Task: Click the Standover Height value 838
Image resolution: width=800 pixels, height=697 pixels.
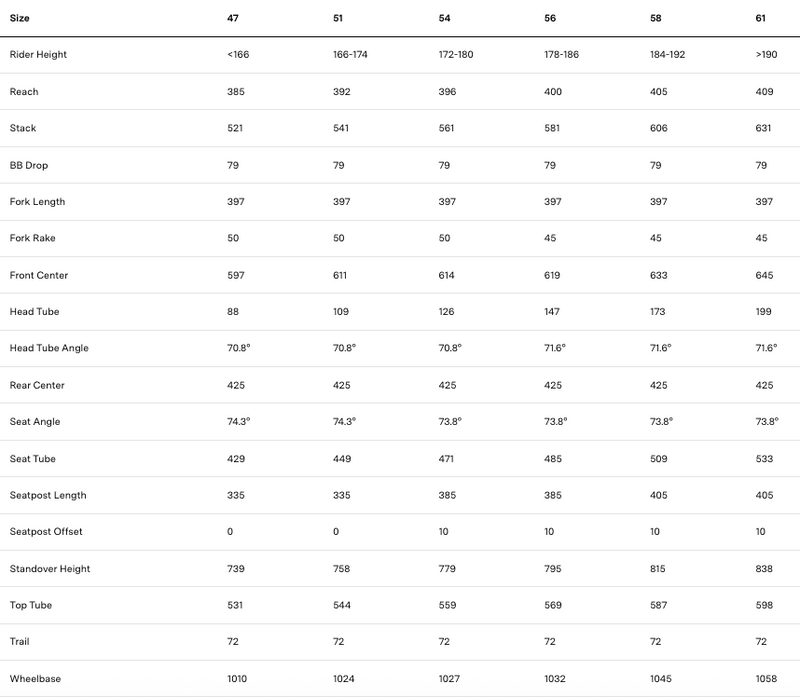Action: click(764, 569)
